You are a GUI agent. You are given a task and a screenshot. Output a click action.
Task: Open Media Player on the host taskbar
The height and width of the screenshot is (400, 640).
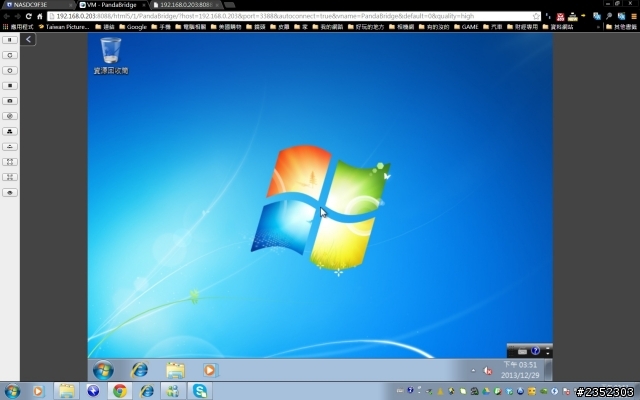(38, 391)
